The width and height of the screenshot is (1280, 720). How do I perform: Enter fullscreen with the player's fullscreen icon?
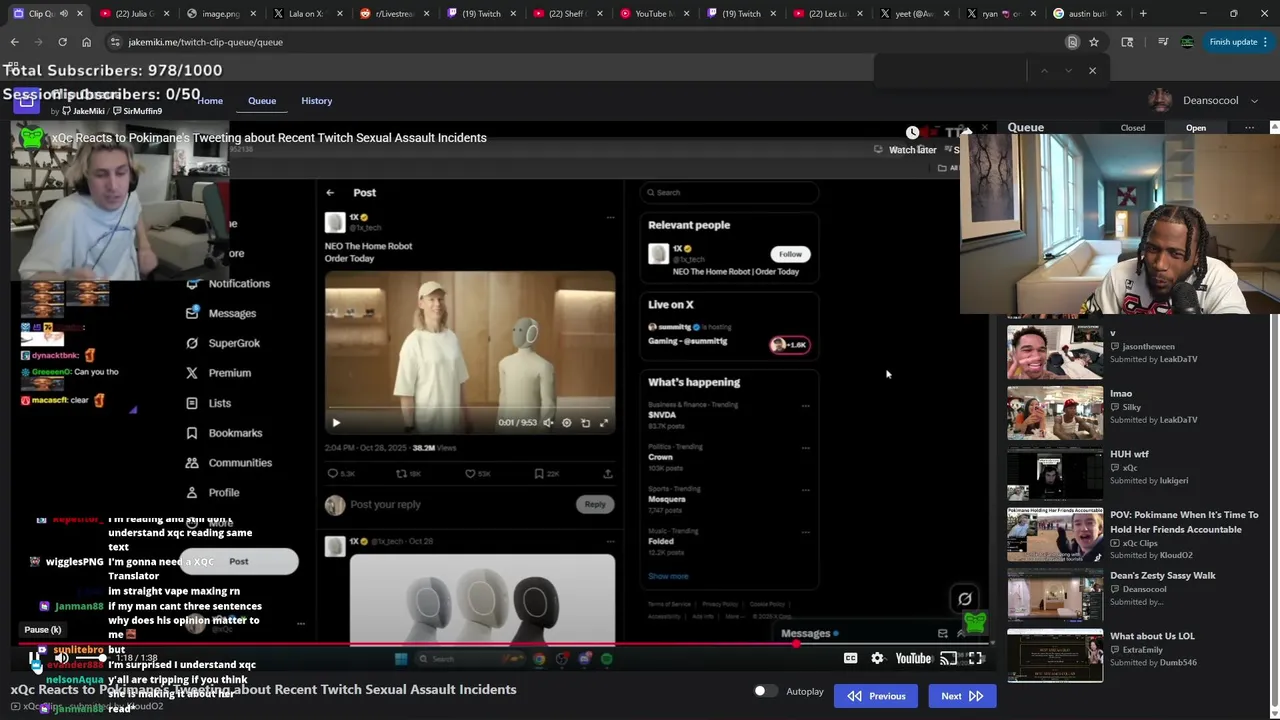point(976,658)
